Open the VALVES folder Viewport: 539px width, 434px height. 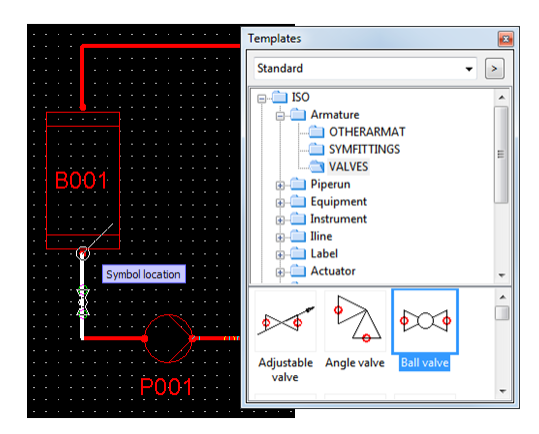click(348, 167)
